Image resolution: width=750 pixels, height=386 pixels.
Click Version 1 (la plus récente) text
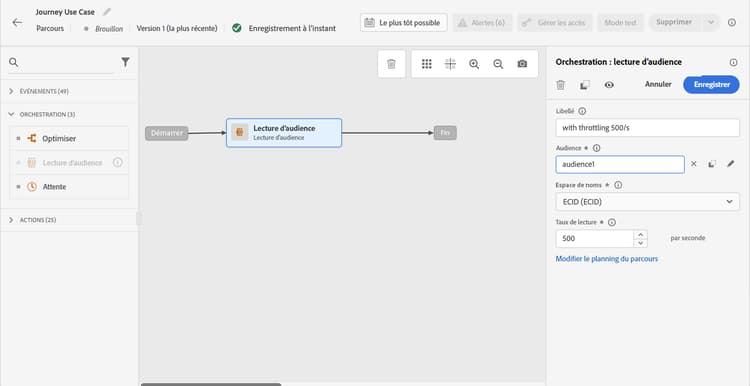pyautogui.click(x=177, y=28)
